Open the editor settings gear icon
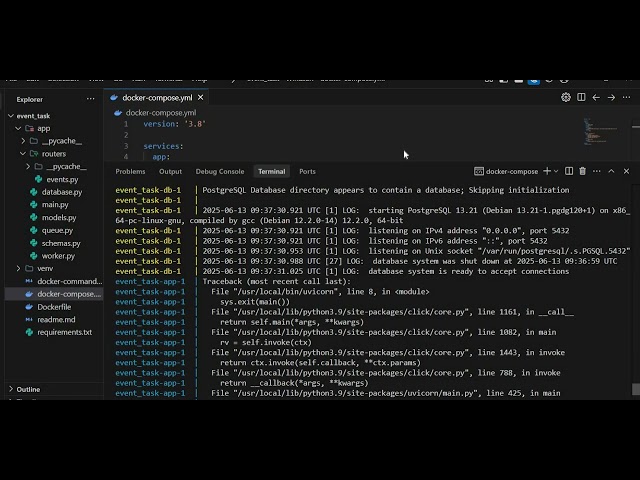Viewport: 640px width, 480px height. 566,97
